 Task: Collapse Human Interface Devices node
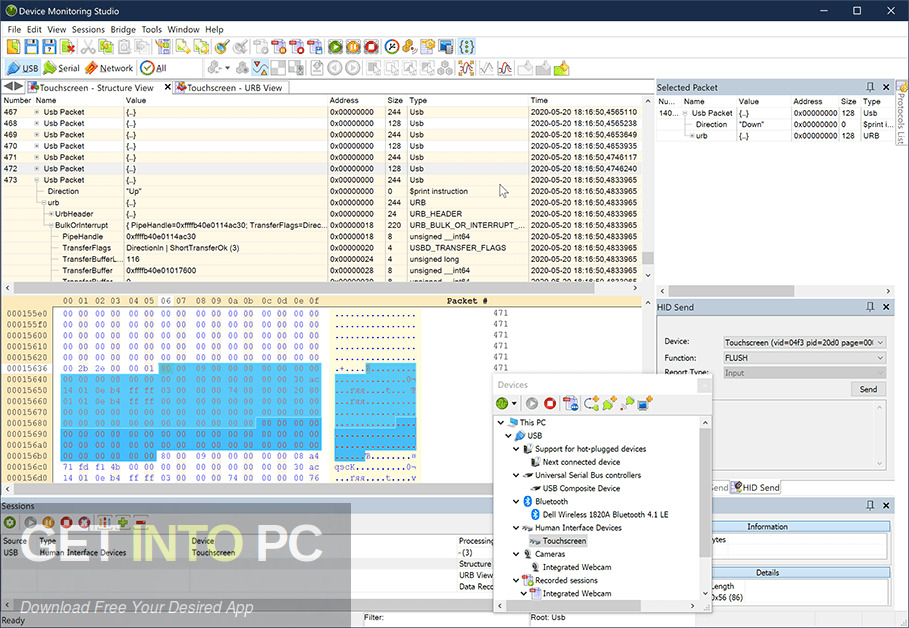516,528
